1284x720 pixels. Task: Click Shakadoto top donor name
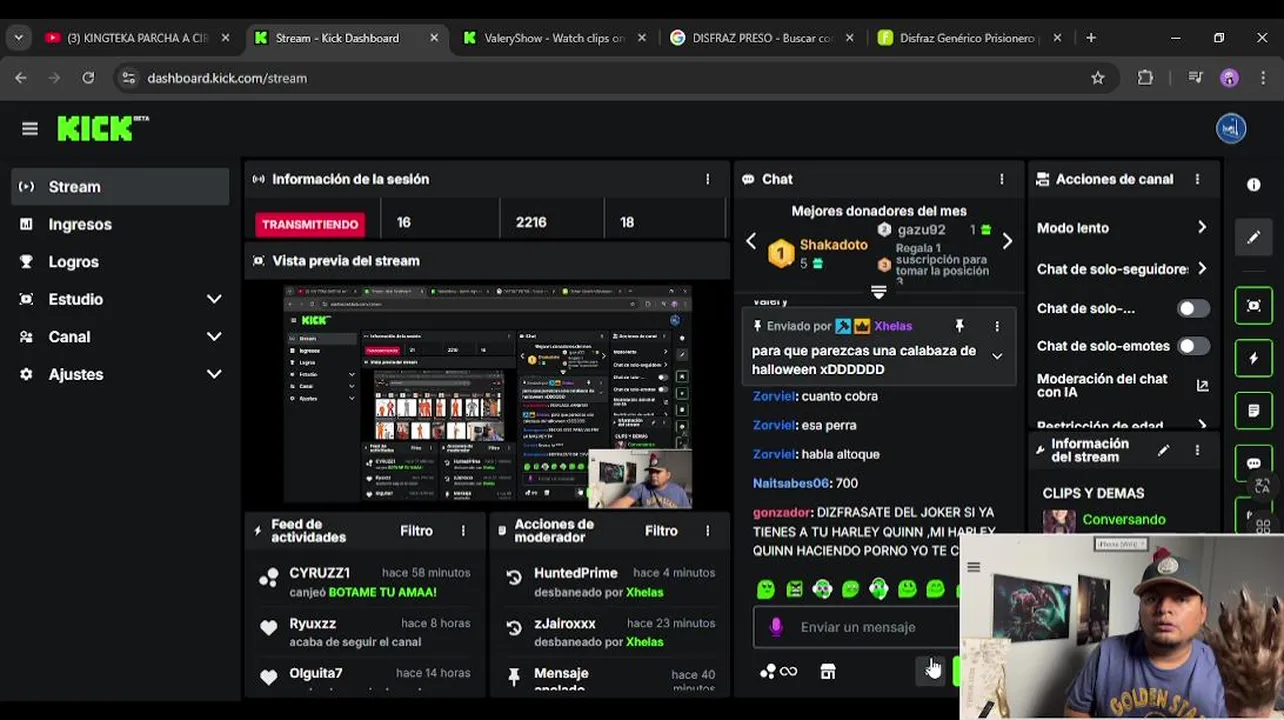click(833, 245)
